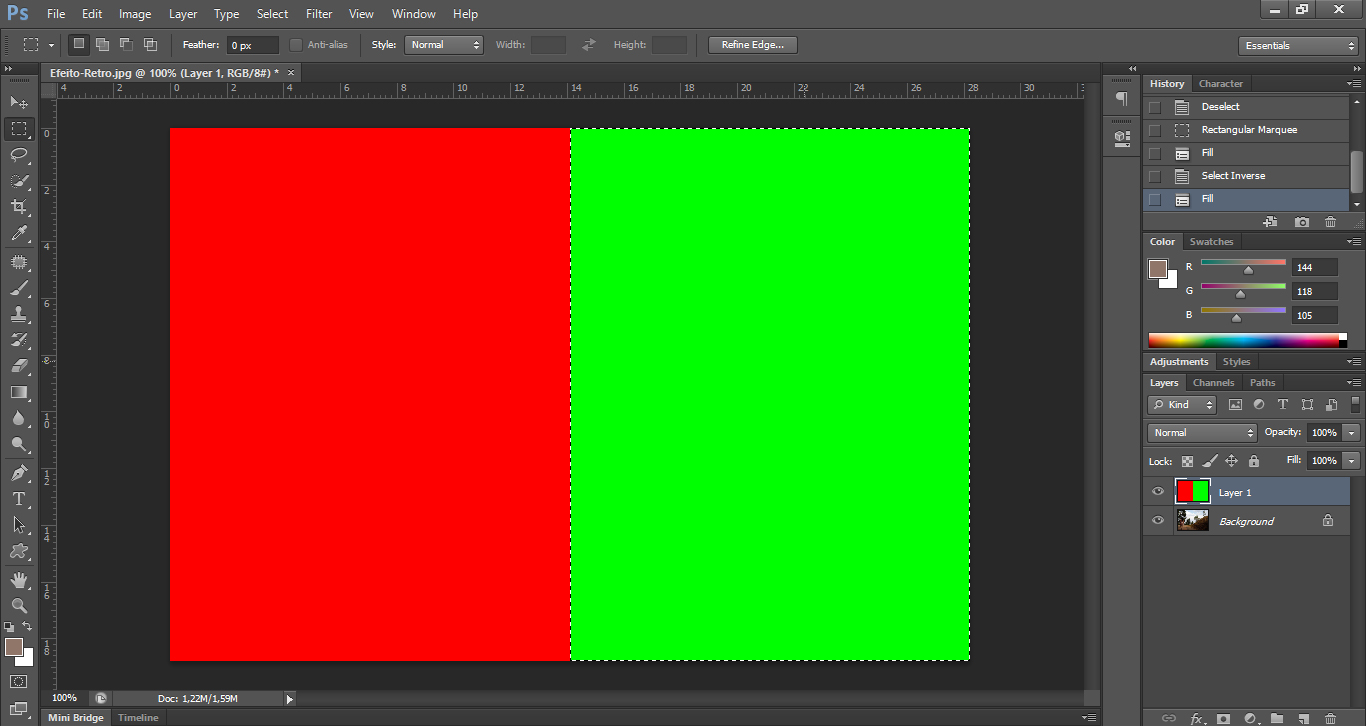Image resolution: width=1366 pixels, height=726 pixels.
Task: Select the Horizontal Type tool
Action: [x=19, y=498]
